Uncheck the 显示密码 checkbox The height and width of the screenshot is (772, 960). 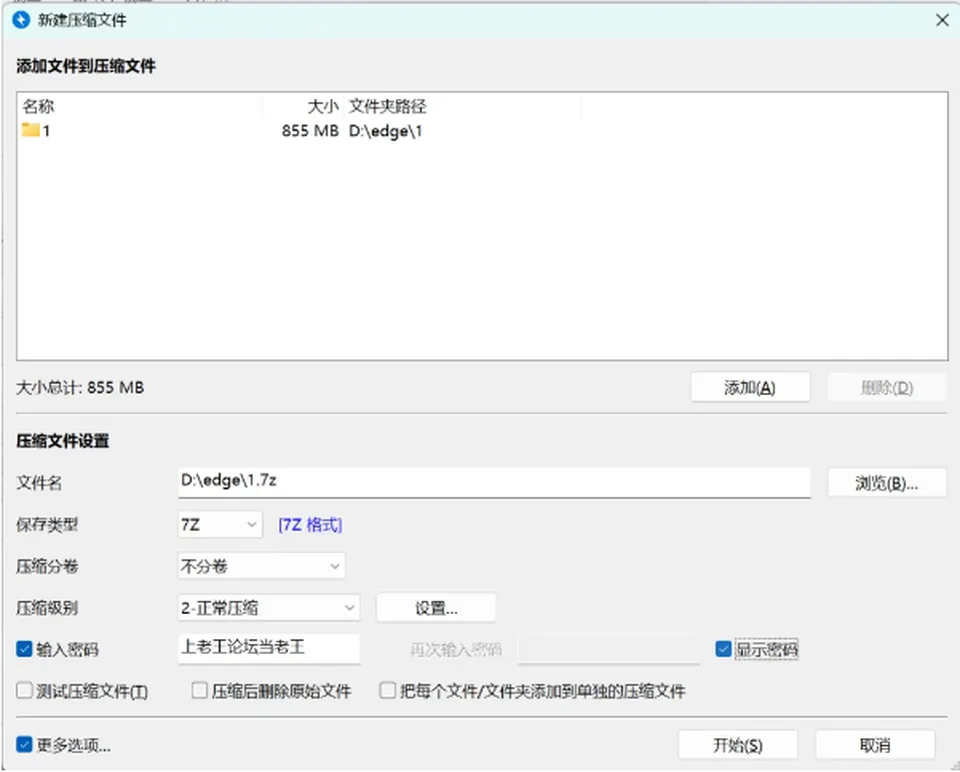(x=723, y=649)
